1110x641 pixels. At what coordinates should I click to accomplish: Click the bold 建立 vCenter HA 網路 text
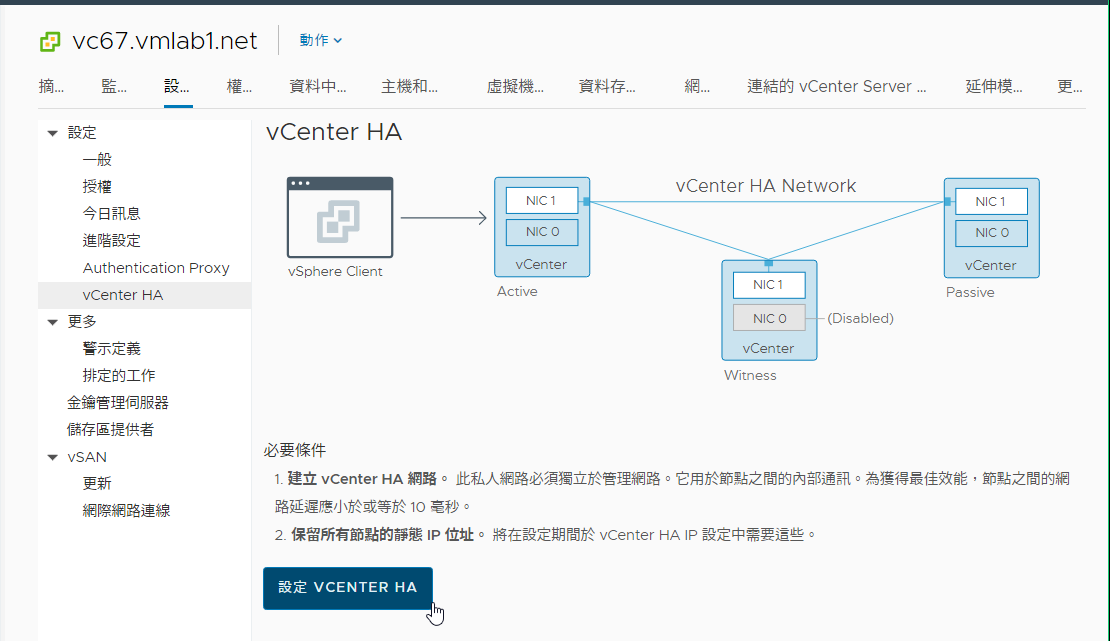[362, 480]
